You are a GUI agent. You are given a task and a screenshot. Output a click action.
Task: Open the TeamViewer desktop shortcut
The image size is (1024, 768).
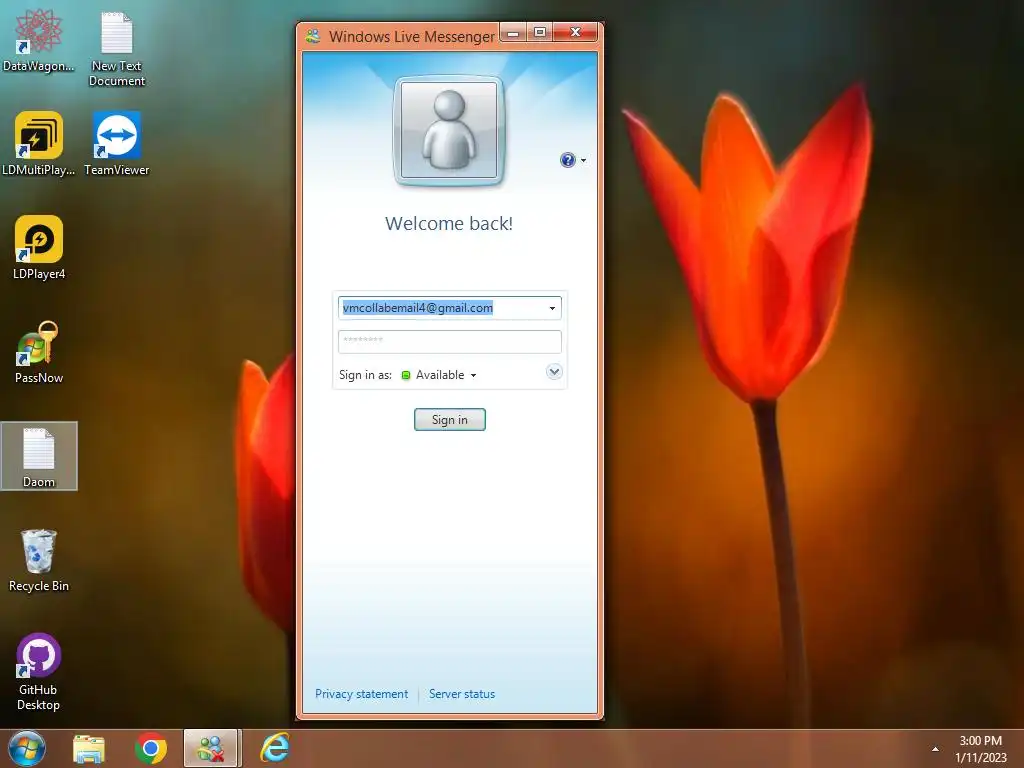(117, 144)
